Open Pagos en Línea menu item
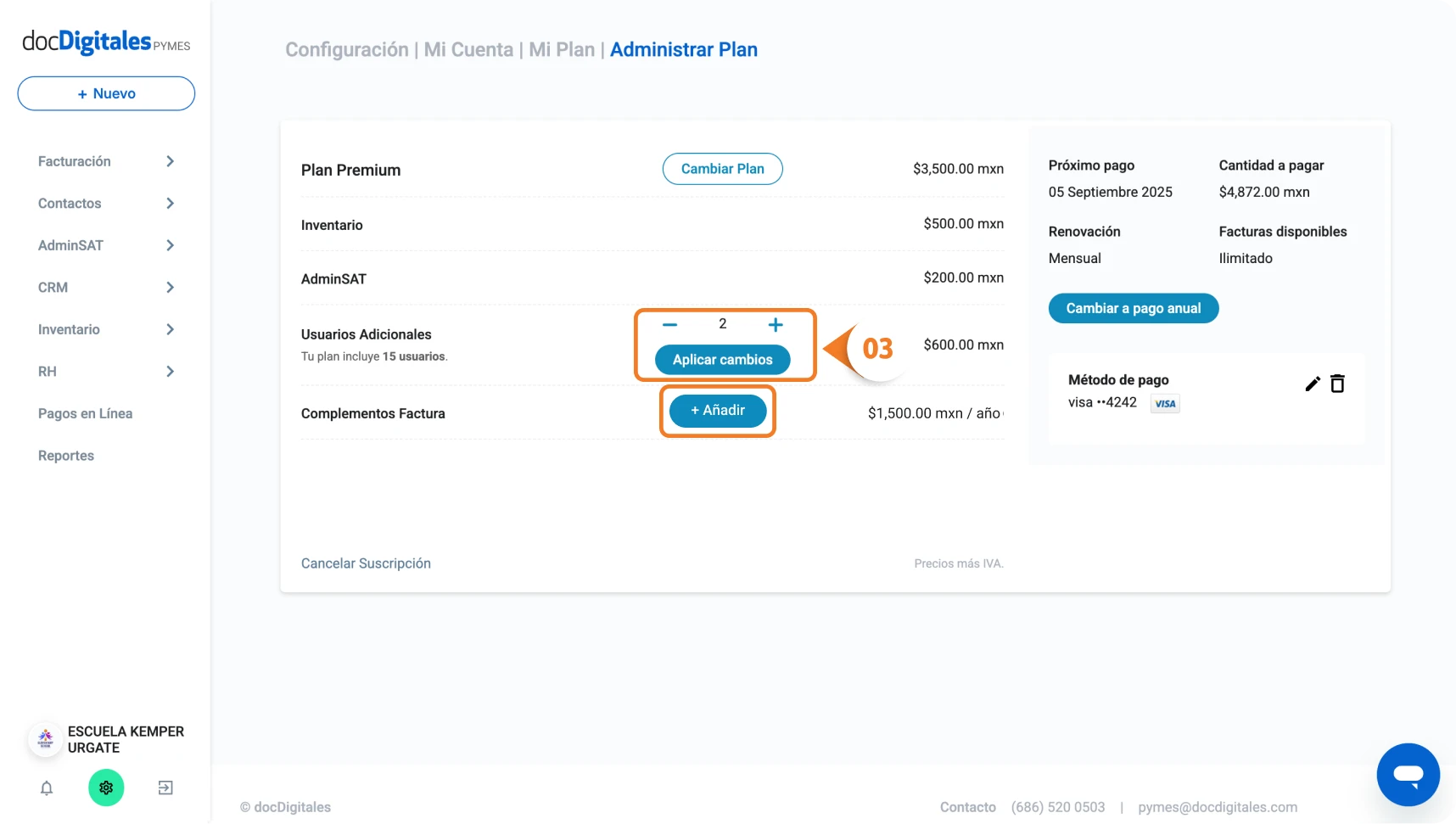 (85, 413)
